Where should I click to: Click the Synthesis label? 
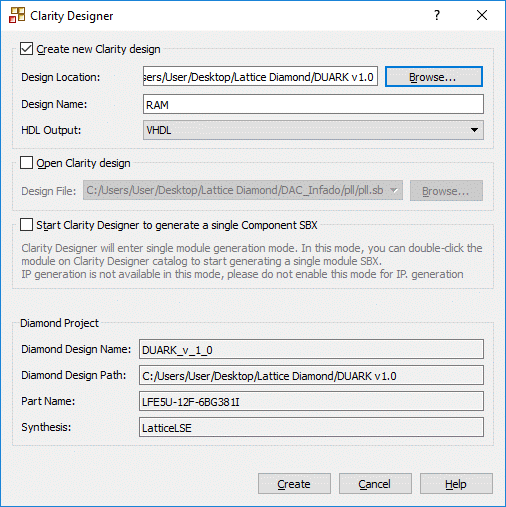click(x=46, y=427)
